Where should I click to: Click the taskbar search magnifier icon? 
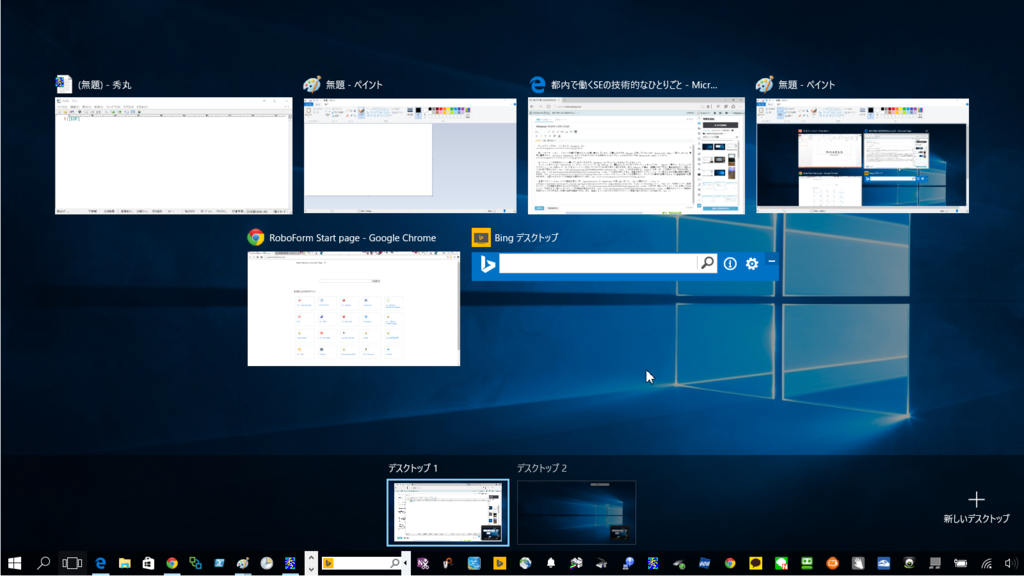click(x=43, y=563)
